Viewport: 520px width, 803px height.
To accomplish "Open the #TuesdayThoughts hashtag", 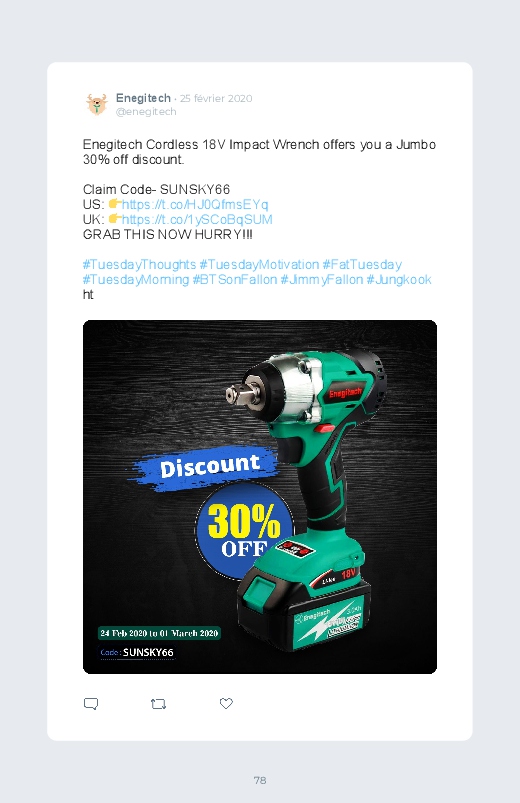I will pos(139,265).
